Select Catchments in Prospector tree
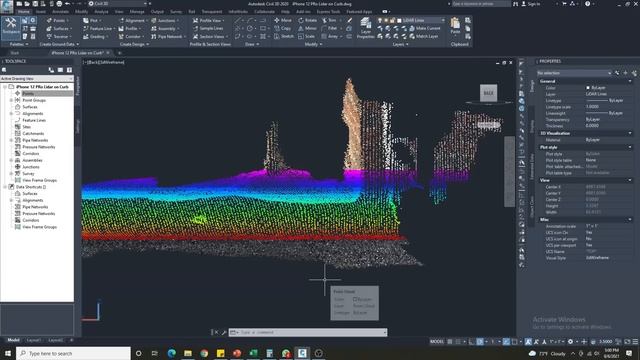This screenshot has height=360, width=640. 33,133
